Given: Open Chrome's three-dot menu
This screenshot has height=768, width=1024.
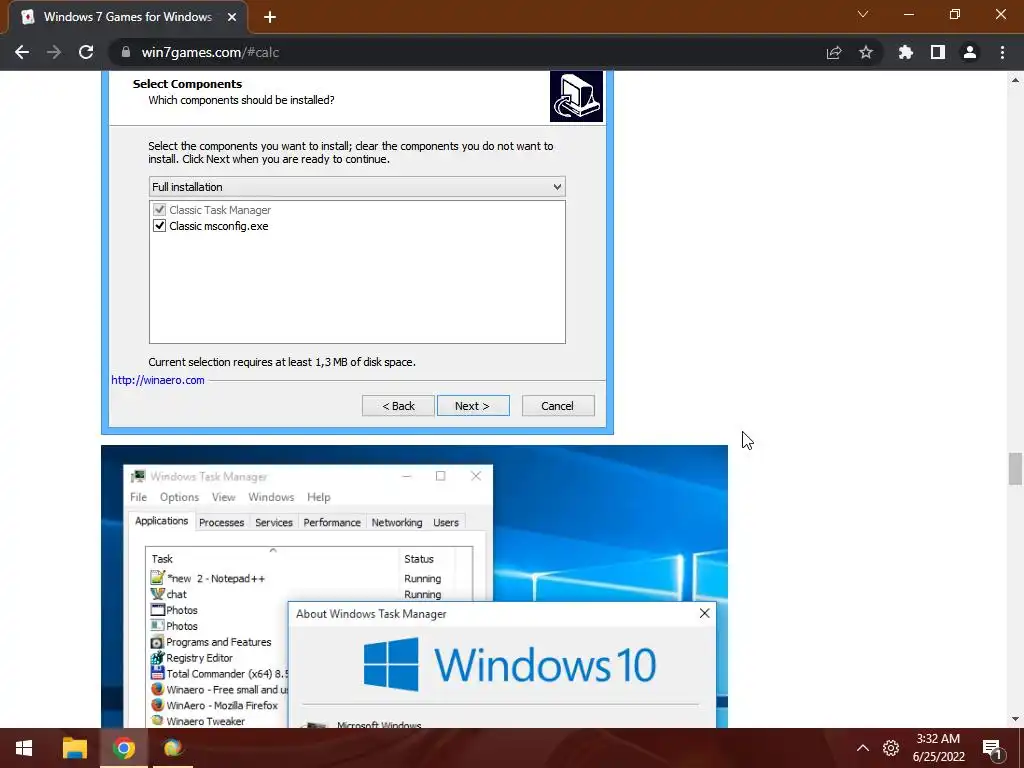Looking at the screenshot, I should [x=1002, y=52].
